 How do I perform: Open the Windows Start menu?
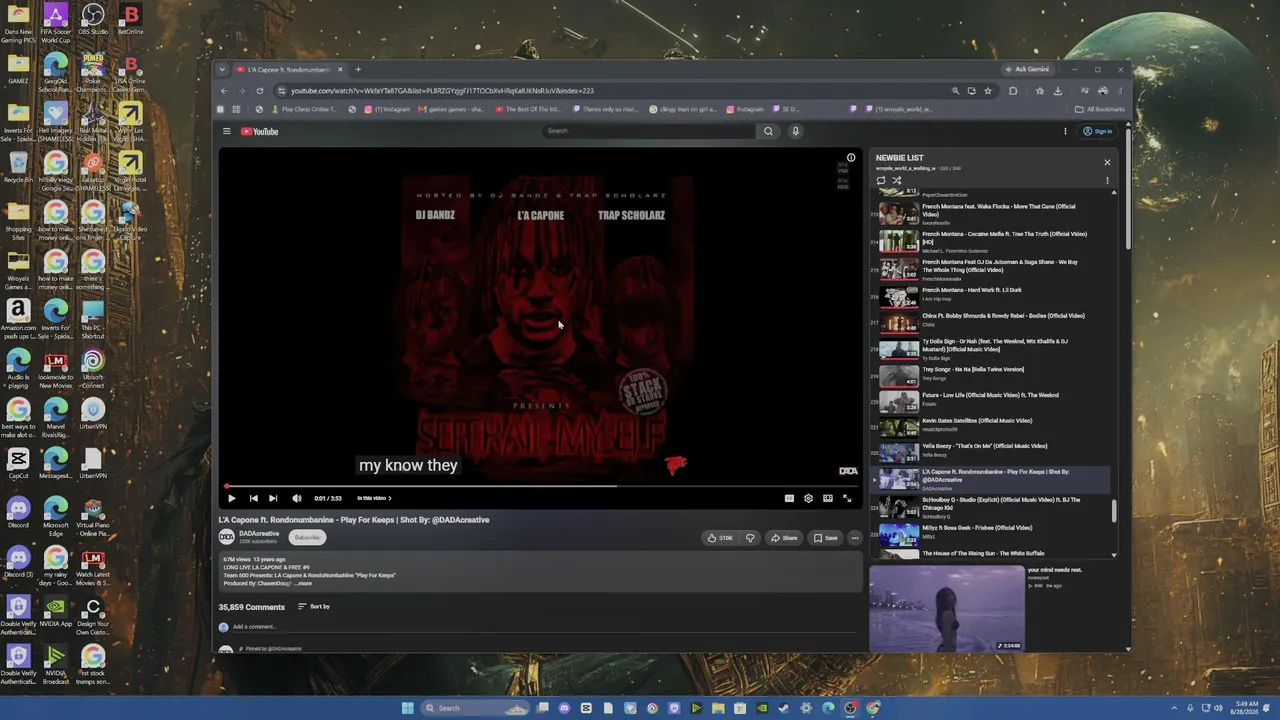[407, 708]
